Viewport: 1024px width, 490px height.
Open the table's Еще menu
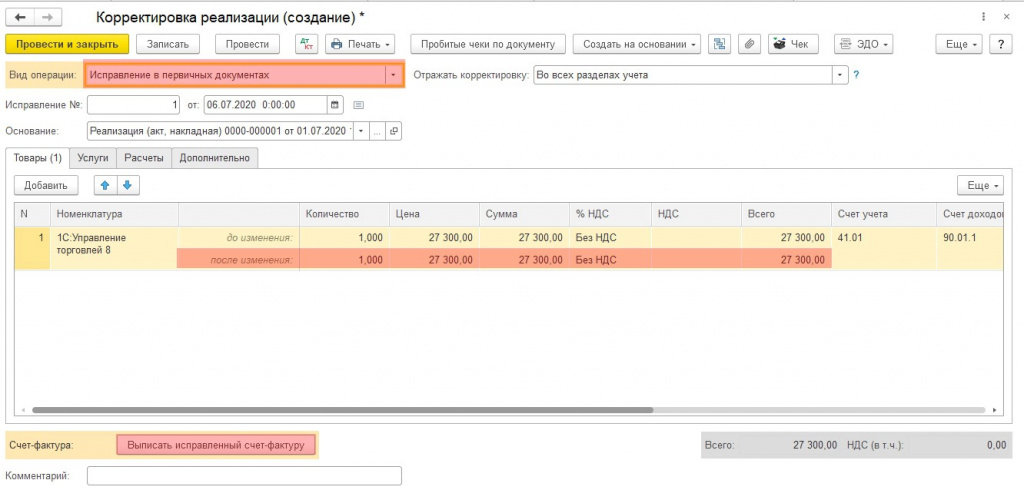[981, 186]
